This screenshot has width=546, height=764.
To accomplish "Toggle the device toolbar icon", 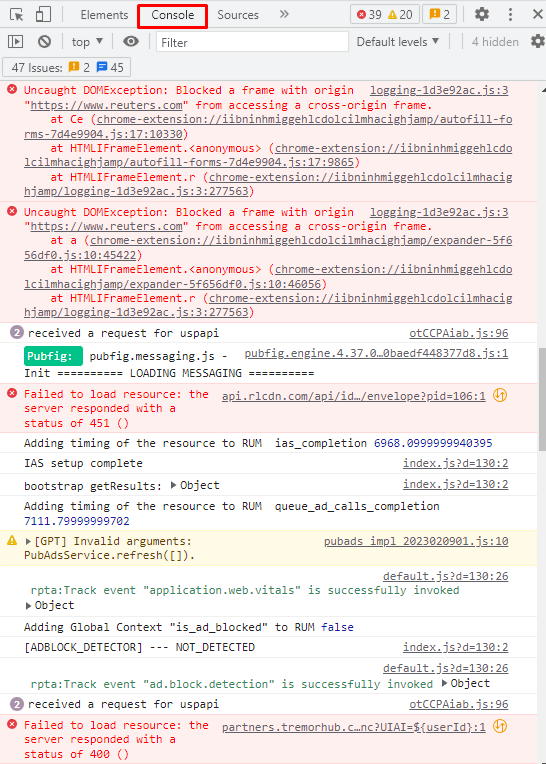I will tap(43, 14).
